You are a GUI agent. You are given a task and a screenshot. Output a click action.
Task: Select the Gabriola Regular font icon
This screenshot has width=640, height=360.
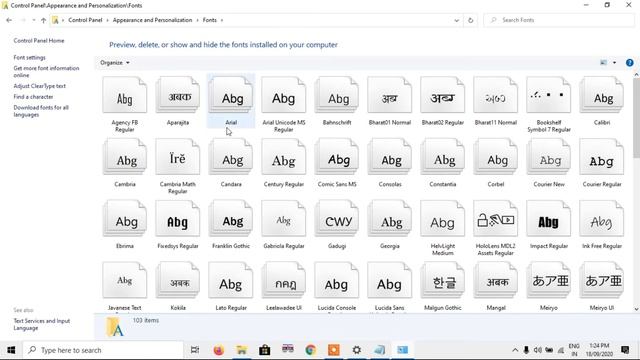tap(284, 219)
